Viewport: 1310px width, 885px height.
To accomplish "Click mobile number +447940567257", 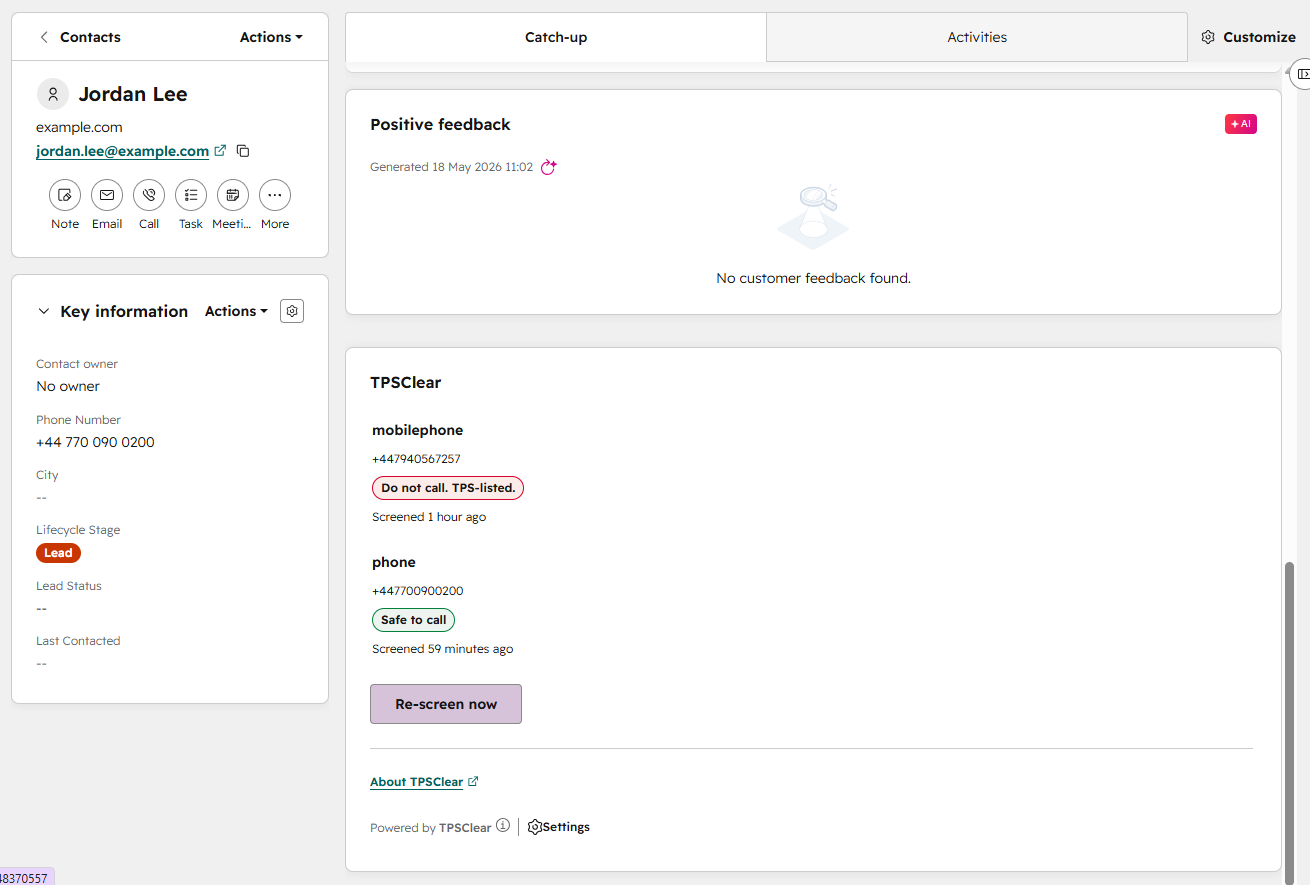I will point(416,459).
